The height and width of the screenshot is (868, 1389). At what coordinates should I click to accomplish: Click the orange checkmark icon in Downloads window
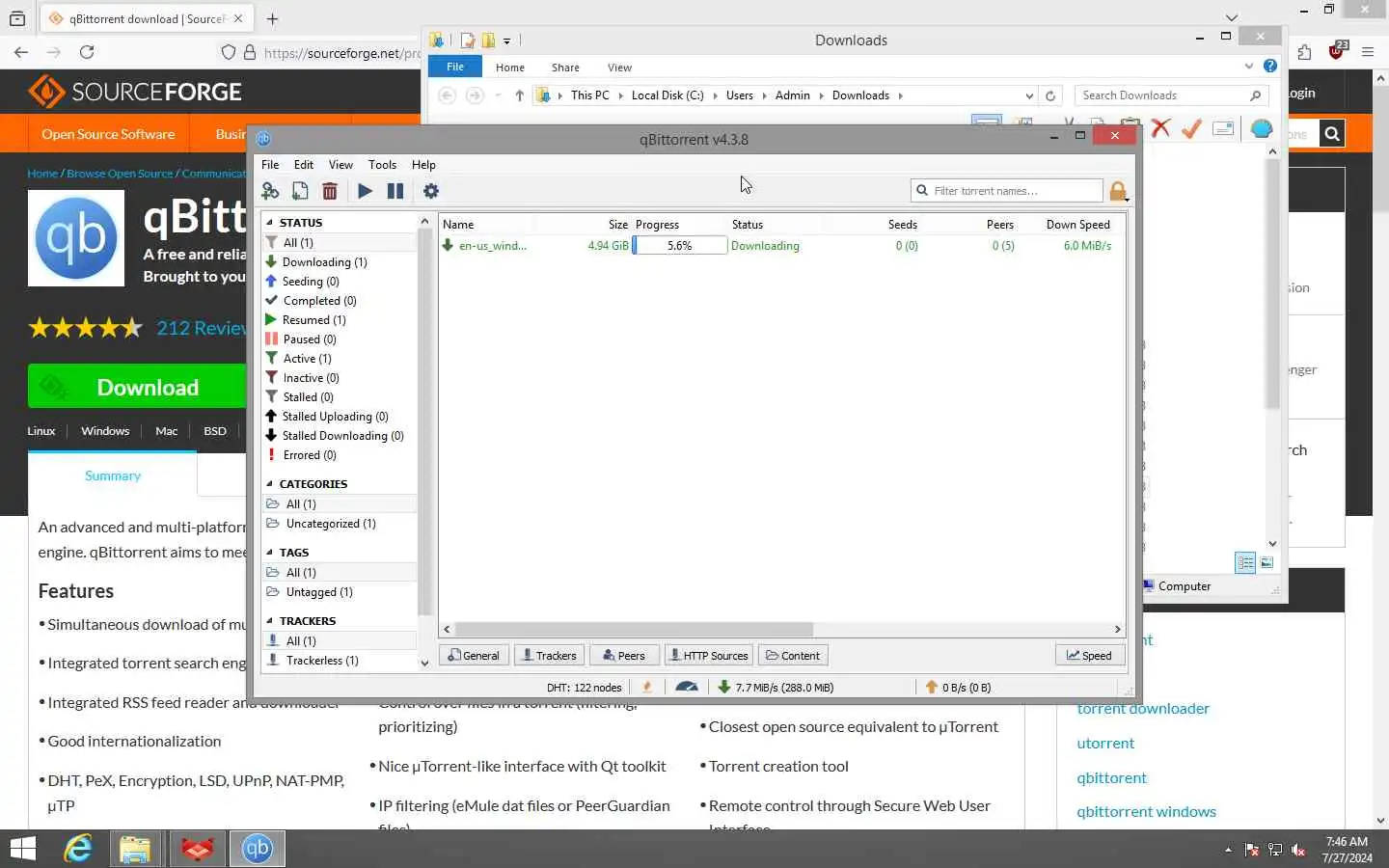pos(1191,128)
